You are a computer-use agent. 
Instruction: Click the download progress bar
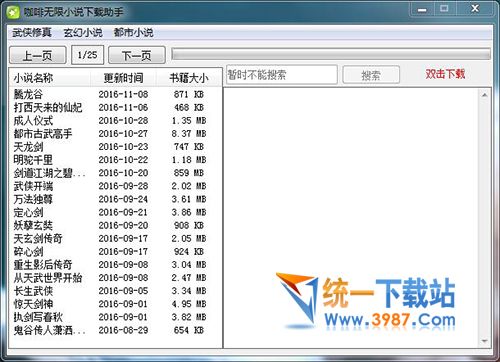tap(331, 54)
